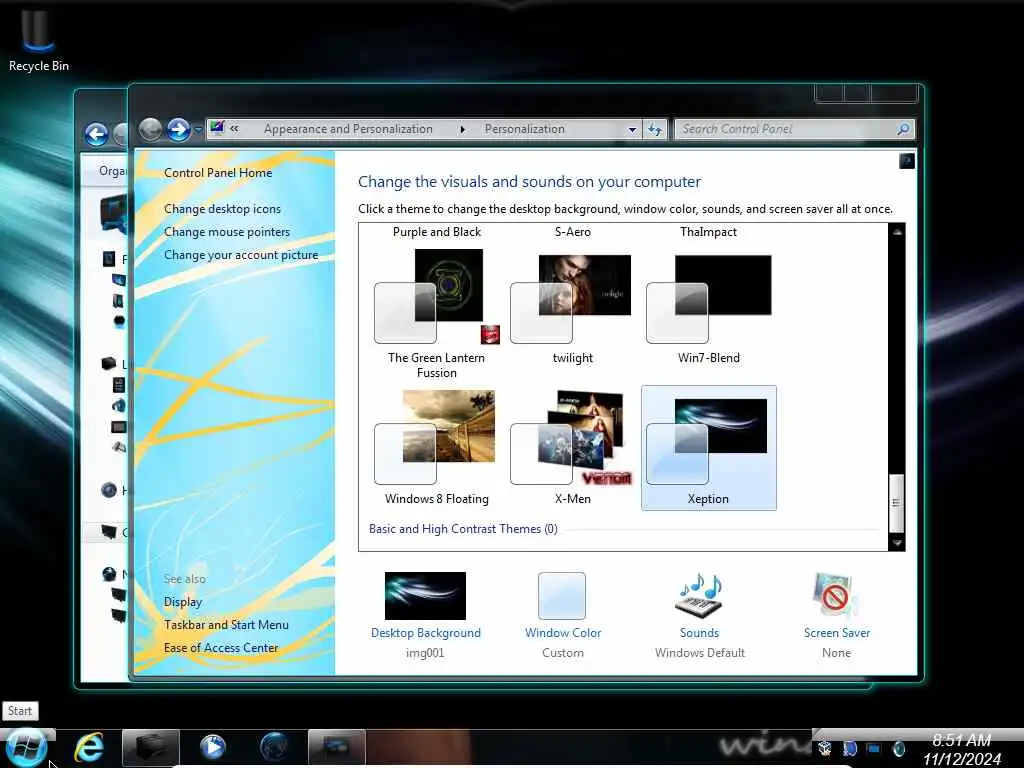This screenshot has width=1024, height=768.
Task: Click the theme list scrollbar thumb
Action: [x=897, y=502]
